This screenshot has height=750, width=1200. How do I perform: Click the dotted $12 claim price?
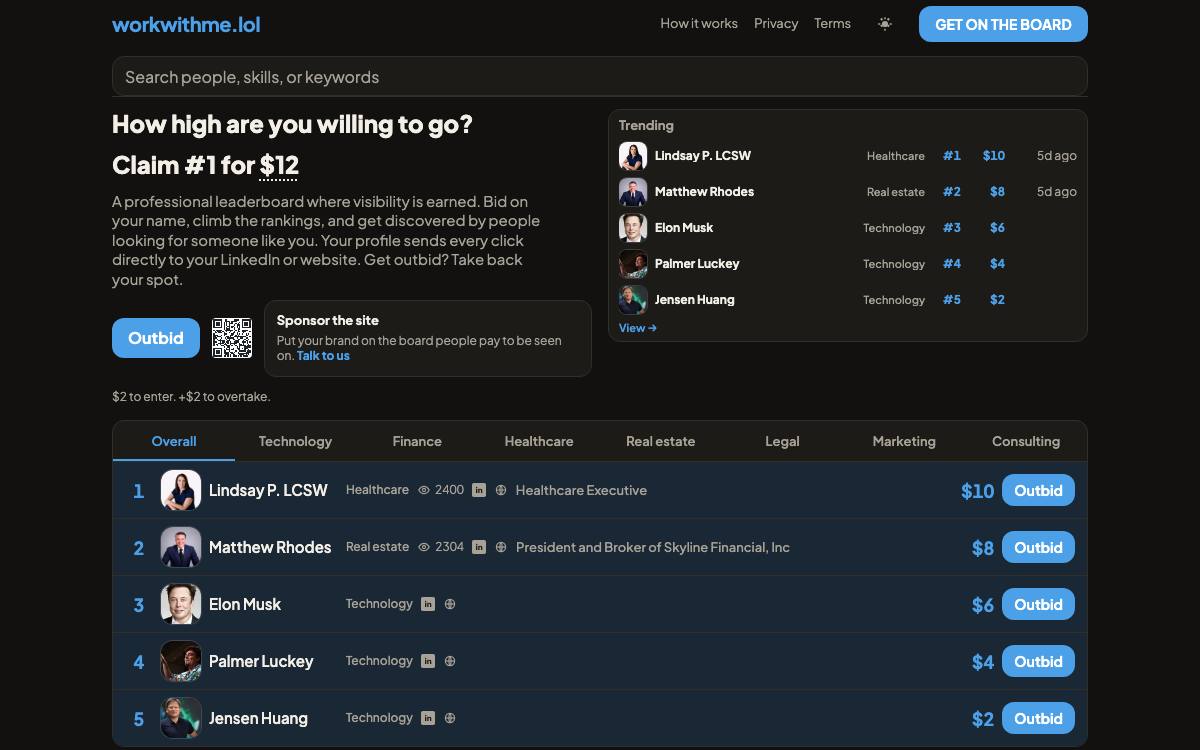[x=279, y=165]
